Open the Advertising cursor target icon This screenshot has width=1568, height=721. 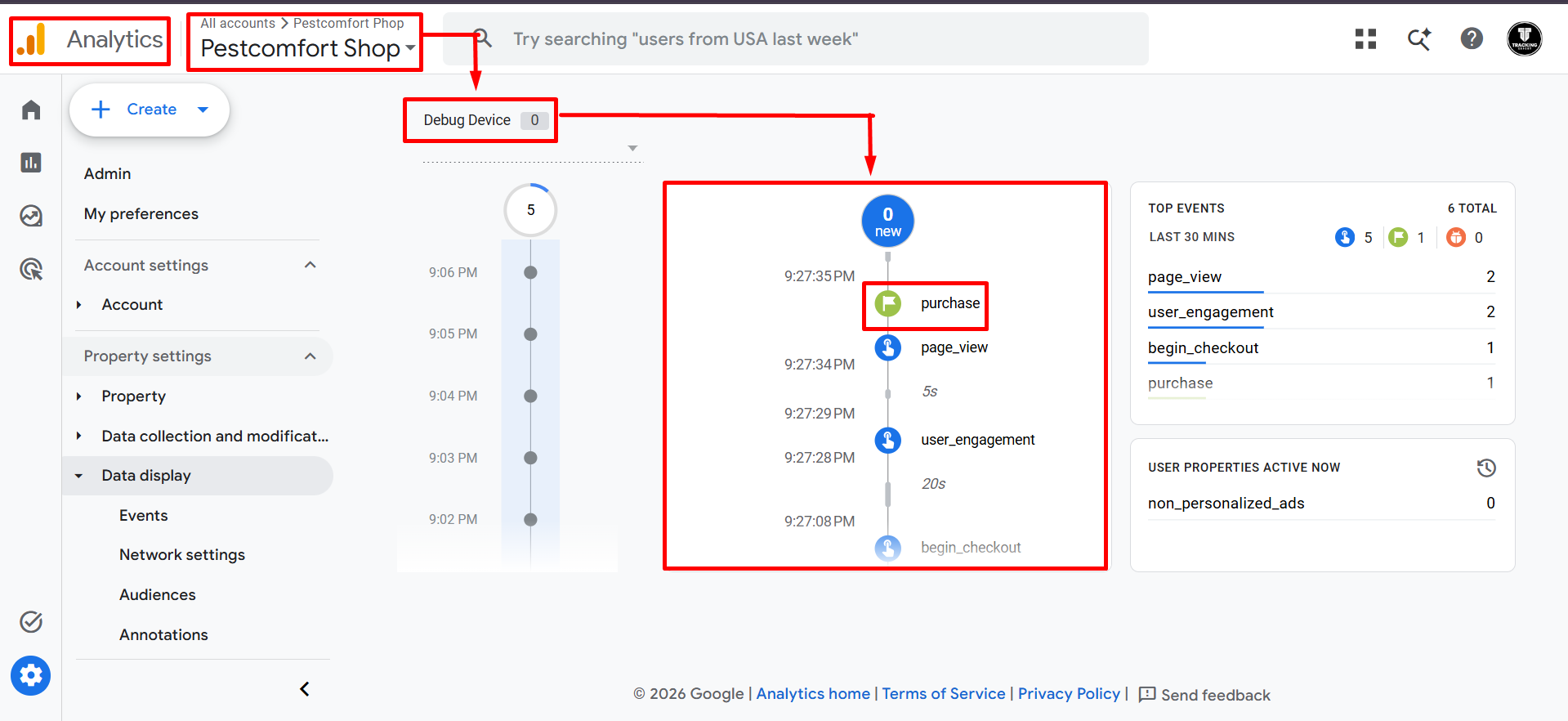click(31, 269)
